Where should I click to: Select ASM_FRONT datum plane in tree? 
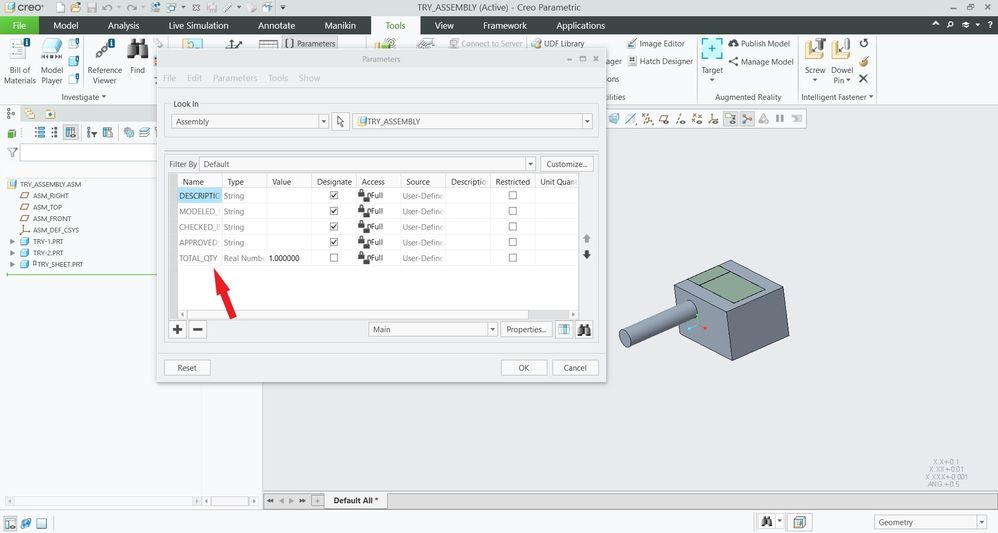click(52, 218)
